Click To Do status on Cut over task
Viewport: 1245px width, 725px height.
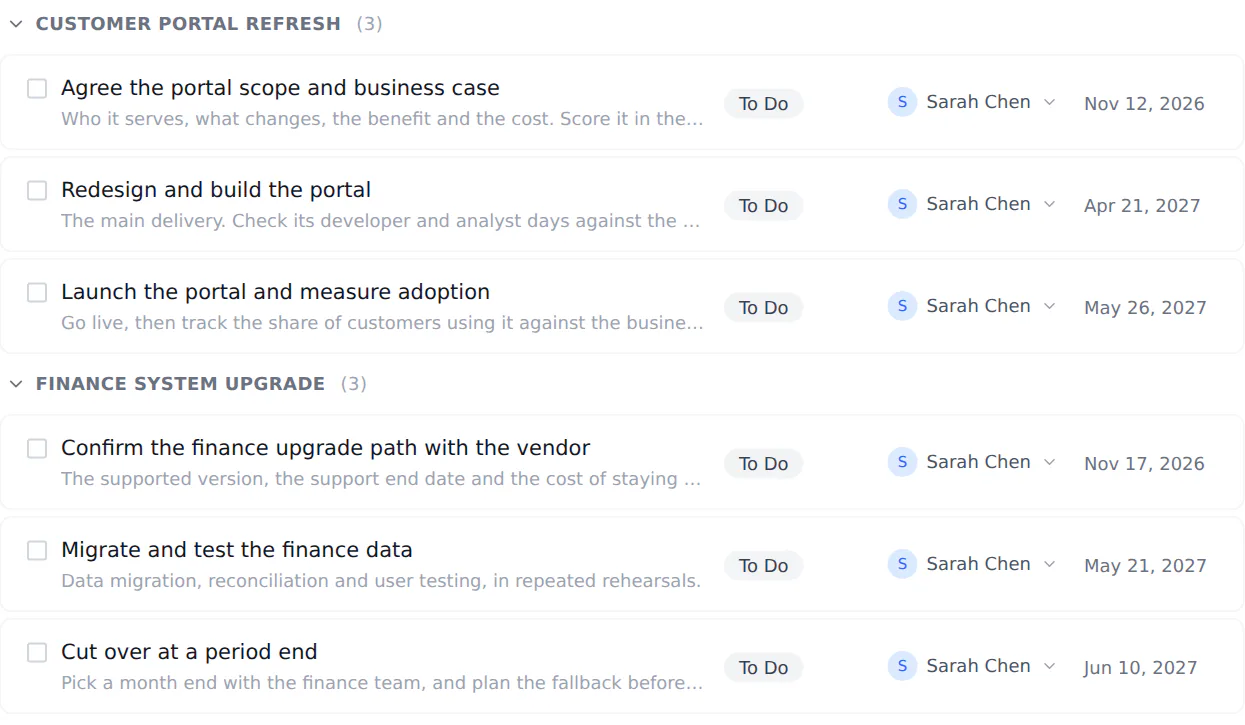pyautogui.click(x=763, y=668)
